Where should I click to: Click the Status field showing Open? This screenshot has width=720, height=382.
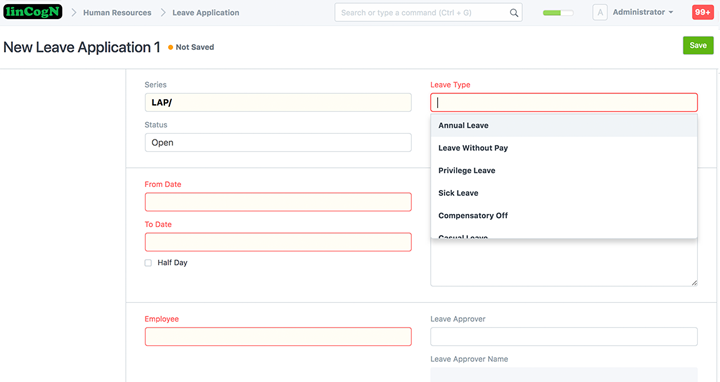278,142
